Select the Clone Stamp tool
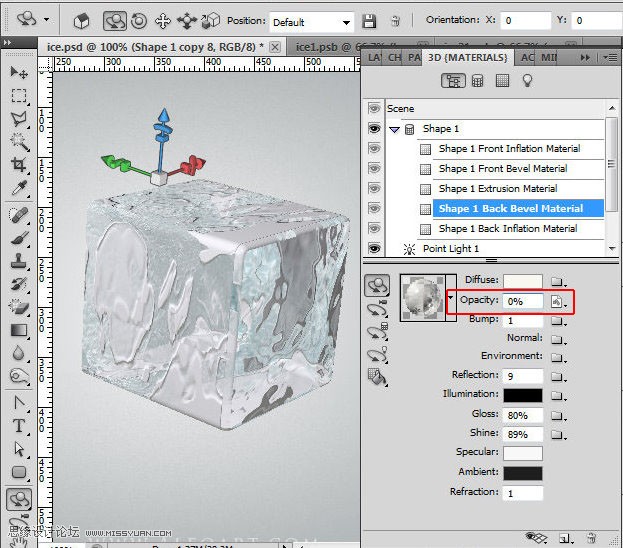Viewport: 623px width, 548px height. 19,261
